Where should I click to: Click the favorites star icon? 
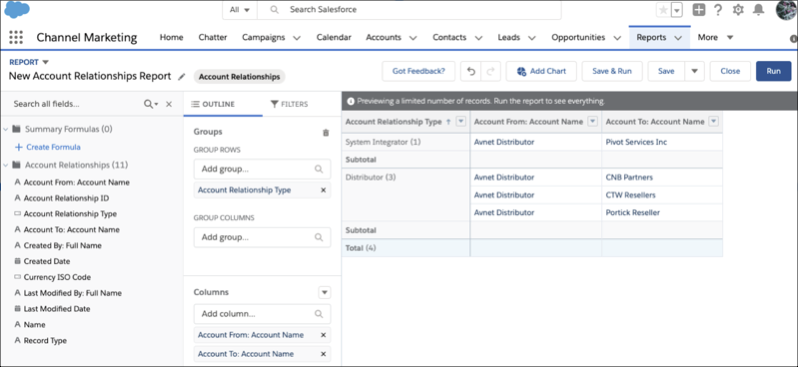(x=663, y=10)
